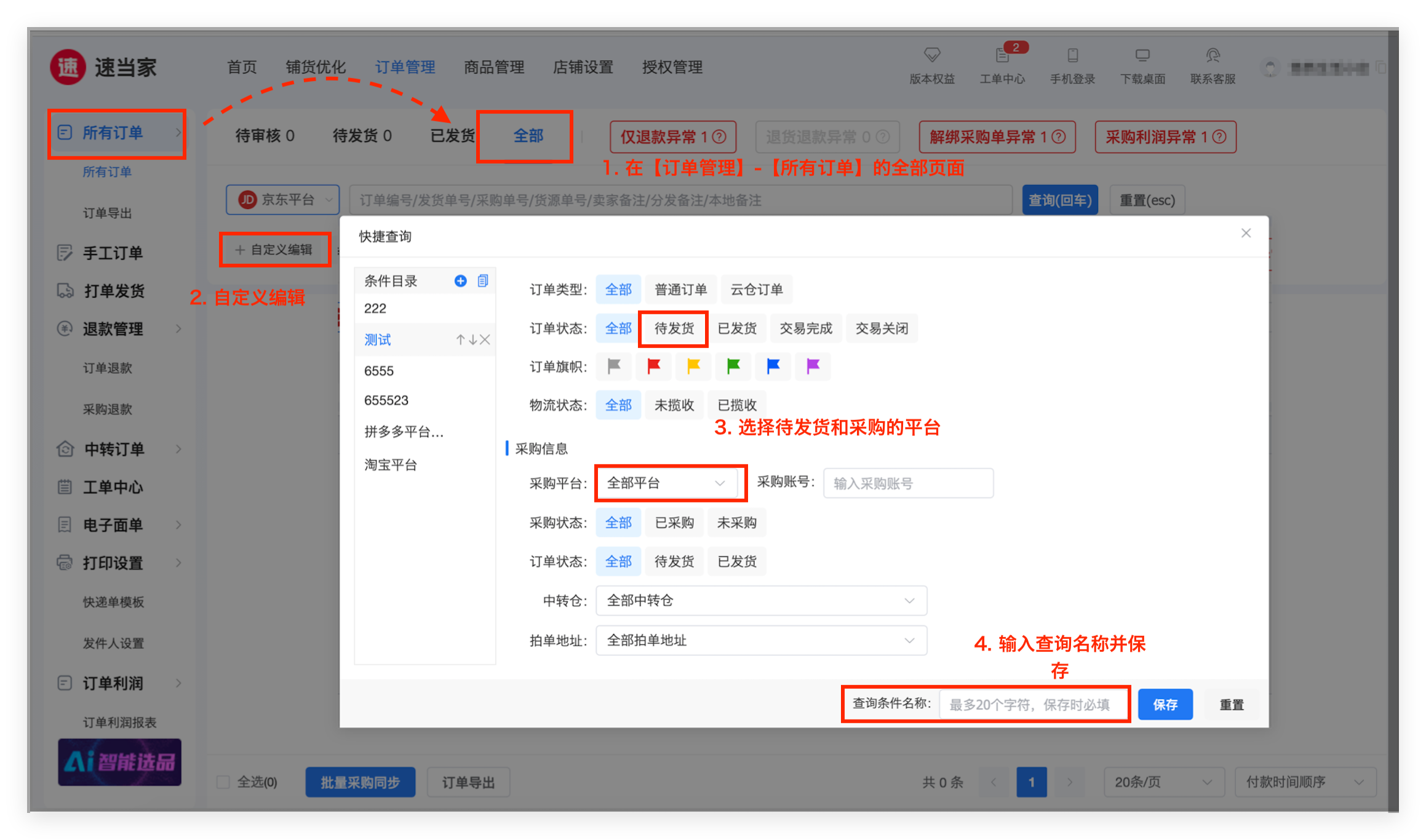The image size is (1426, 840).
Task: Select the red order flag
Action: point(653,367)
